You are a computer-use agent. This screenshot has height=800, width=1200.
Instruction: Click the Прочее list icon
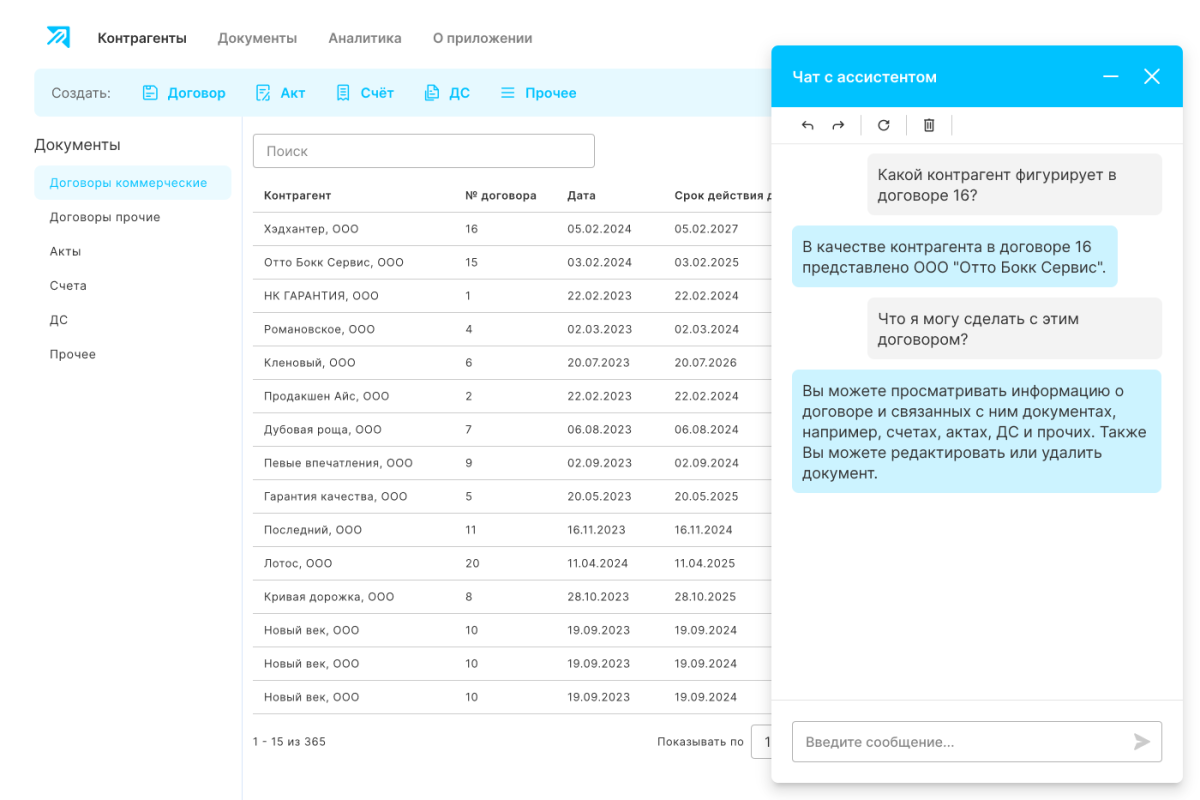tap(508, 93)
